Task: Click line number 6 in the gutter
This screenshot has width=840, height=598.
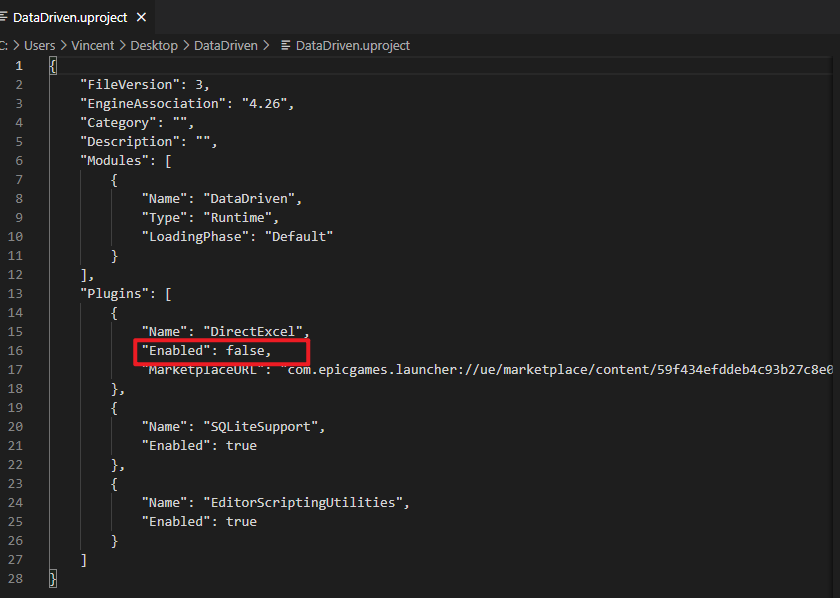Action: tap(19, 160)
